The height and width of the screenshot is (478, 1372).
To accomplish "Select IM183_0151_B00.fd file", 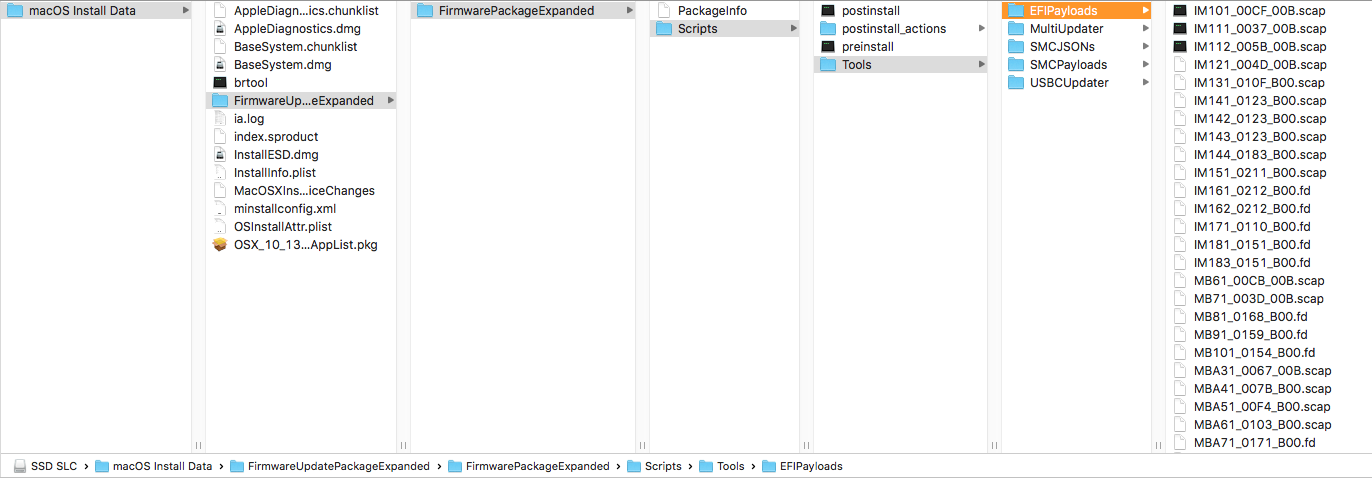I will pyautogui.click(x=1252, y=263).
